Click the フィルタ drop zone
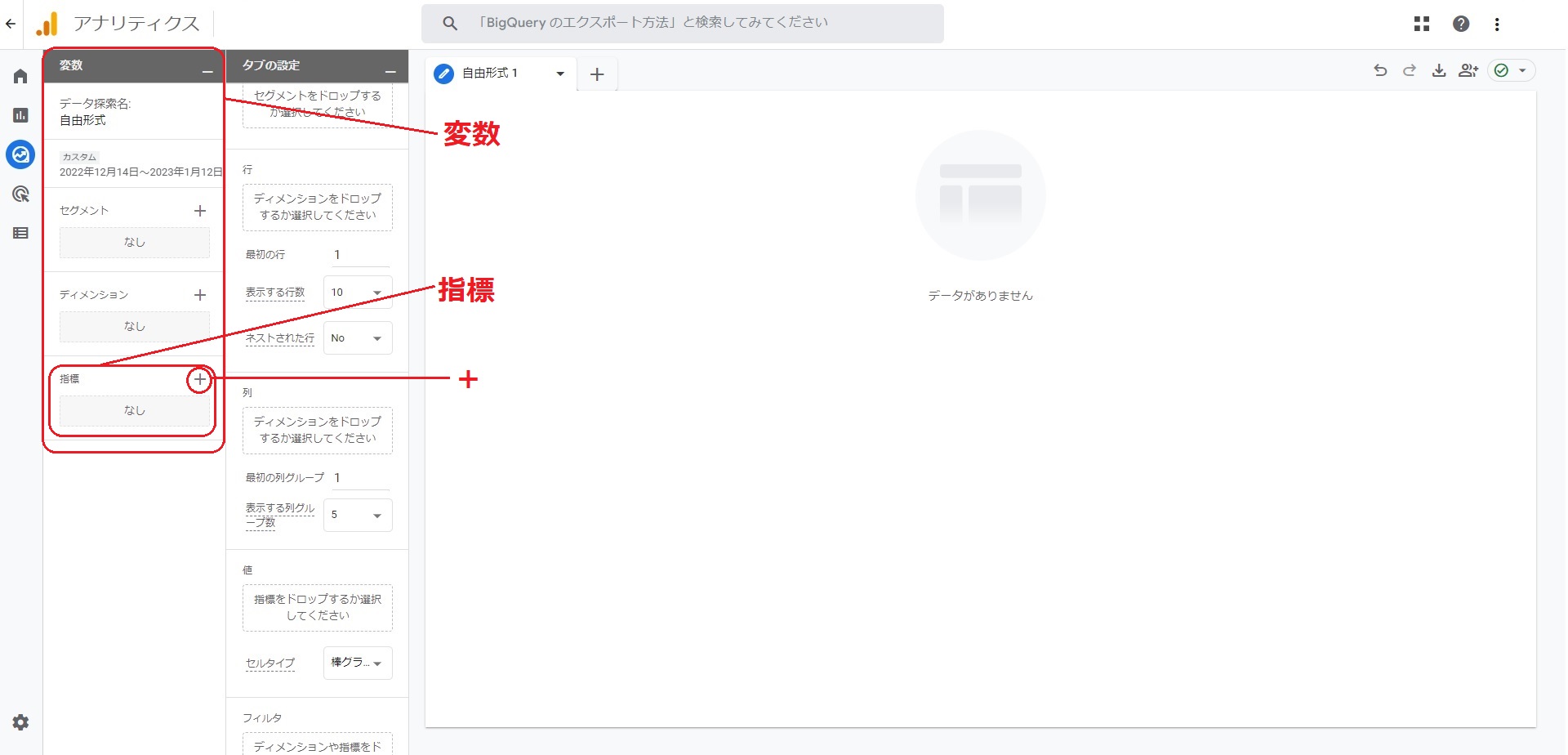The height and width of the screenshot is (755, 1568). click(x=317, y=744)
